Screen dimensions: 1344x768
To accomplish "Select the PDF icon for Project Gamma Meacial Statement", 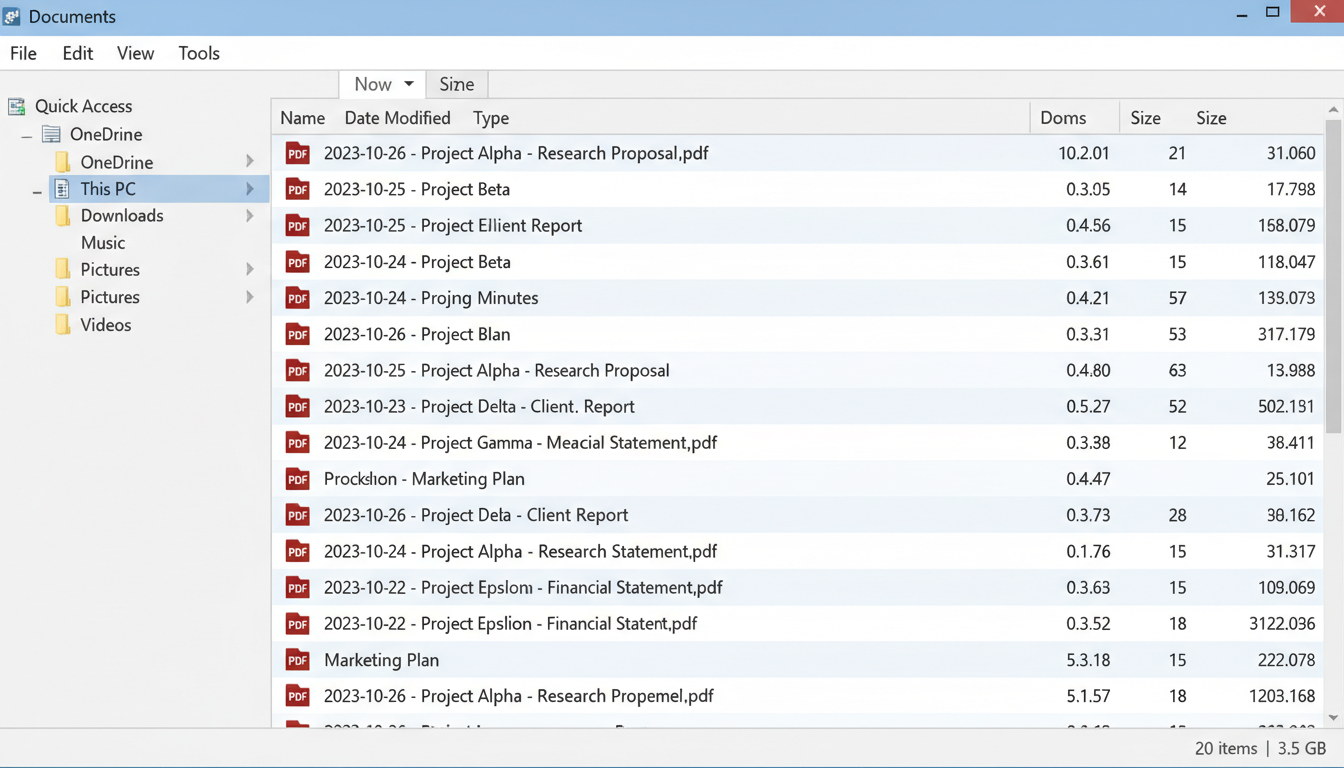I will point(297,443).
